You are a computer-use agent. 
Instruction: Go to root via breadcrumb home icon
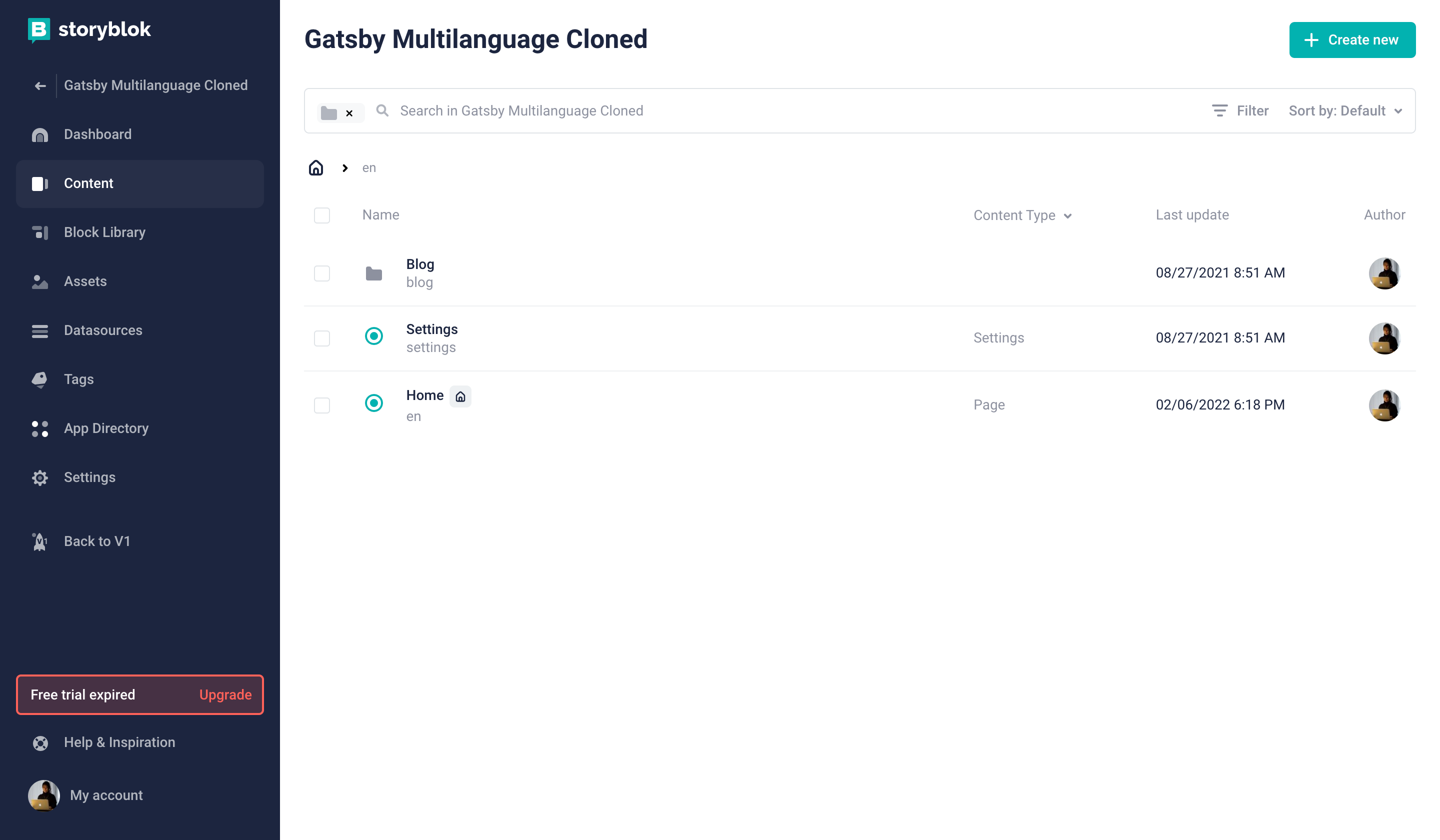pos(316,167)
